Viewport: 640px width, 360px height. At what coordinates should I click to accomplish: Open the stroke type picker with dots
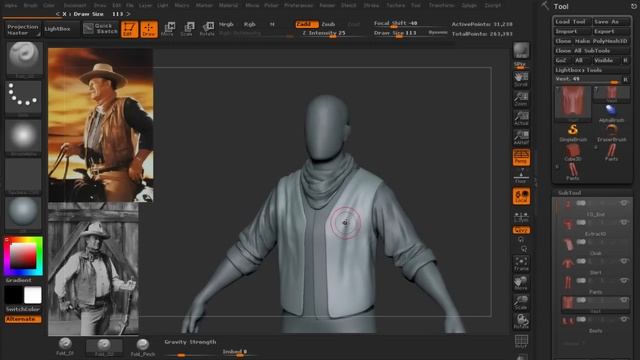(x=24, y=98)
